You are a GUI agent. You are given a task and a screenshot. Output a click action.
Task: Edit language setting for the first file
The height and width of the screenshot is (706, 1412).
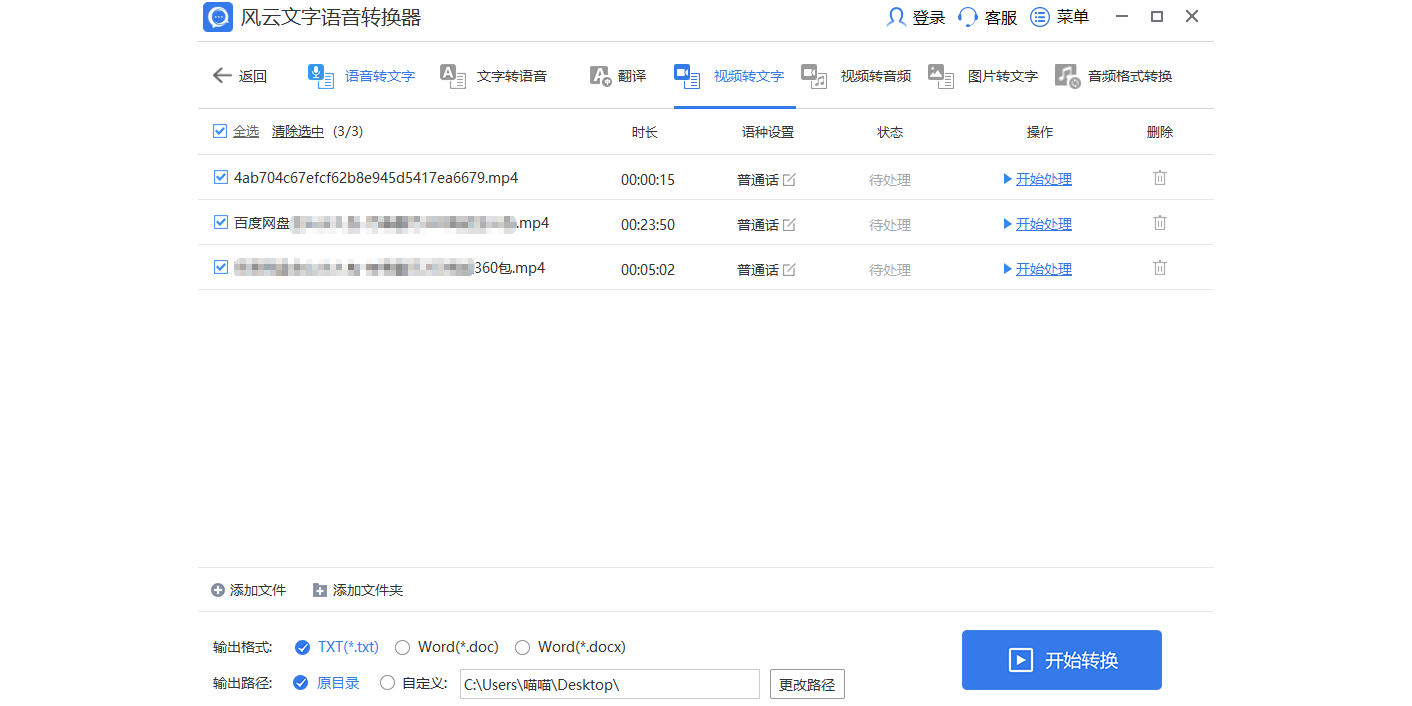click(x=789, y=179)
